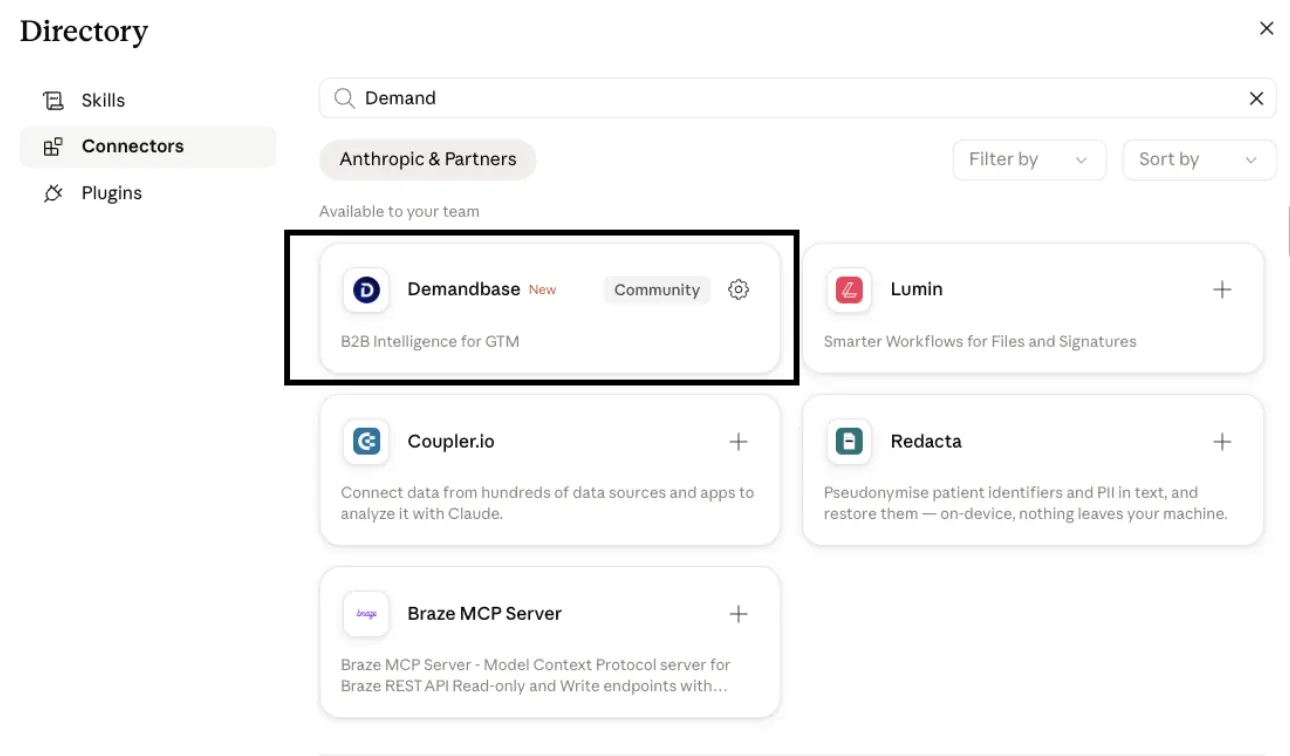Click the Redacta pseudonymise description
Image resolution: width=1290 pixels, height=756 pixels.
pyautogui.click(x=1026, y=503)
